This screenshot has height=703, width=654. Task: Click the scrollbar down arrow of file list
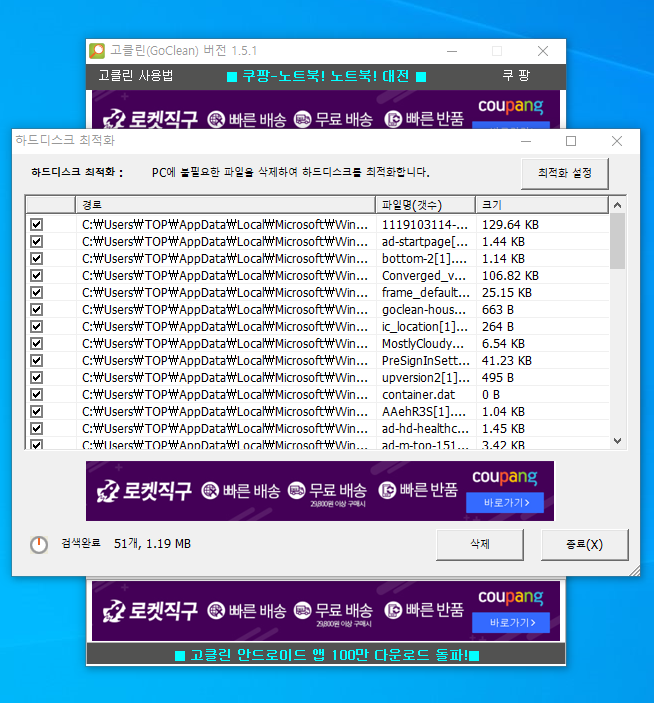tap(617, 441)
